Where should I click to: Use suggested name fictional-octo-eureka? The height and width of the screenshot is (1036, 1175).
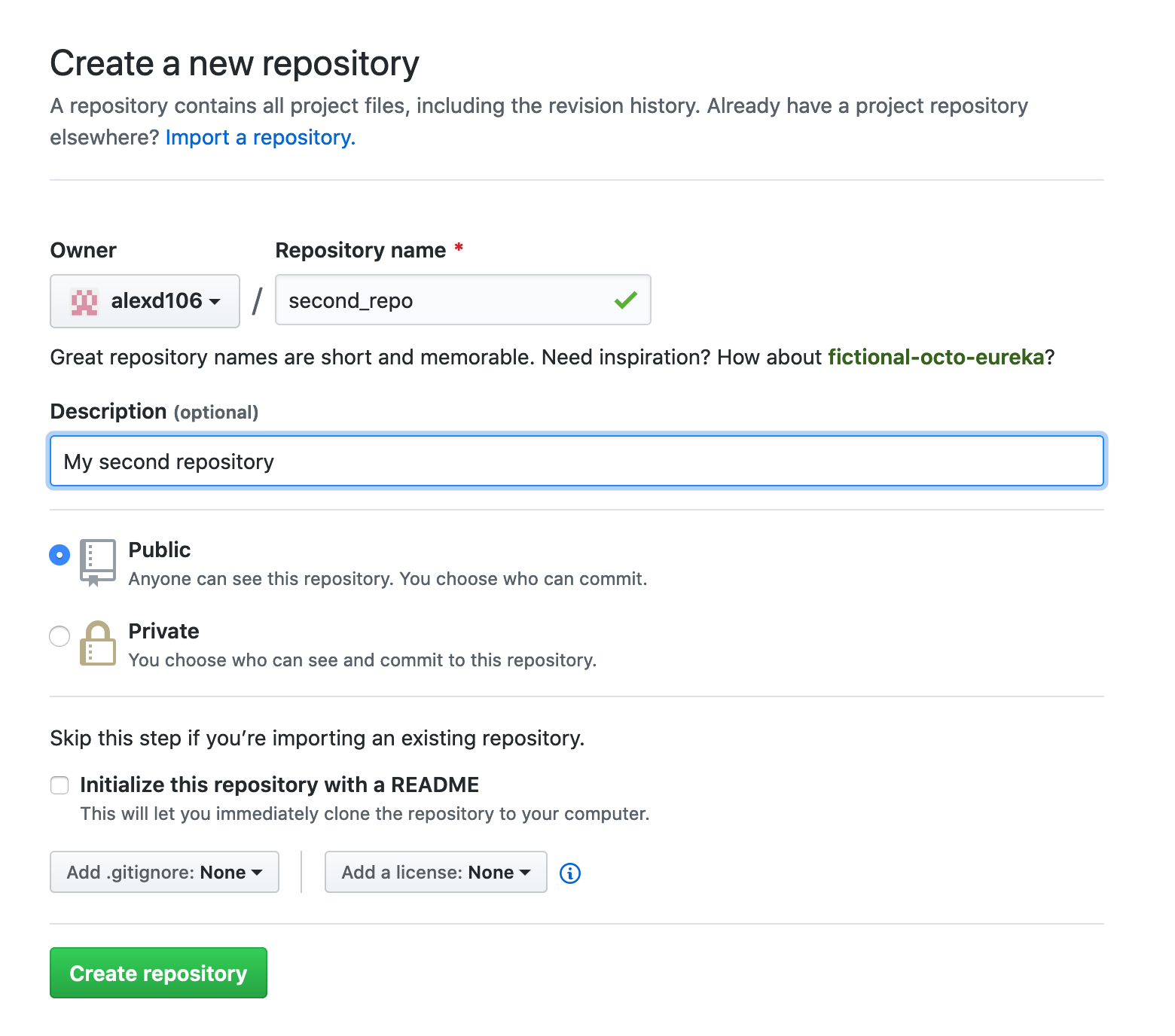tap(935, 357)
